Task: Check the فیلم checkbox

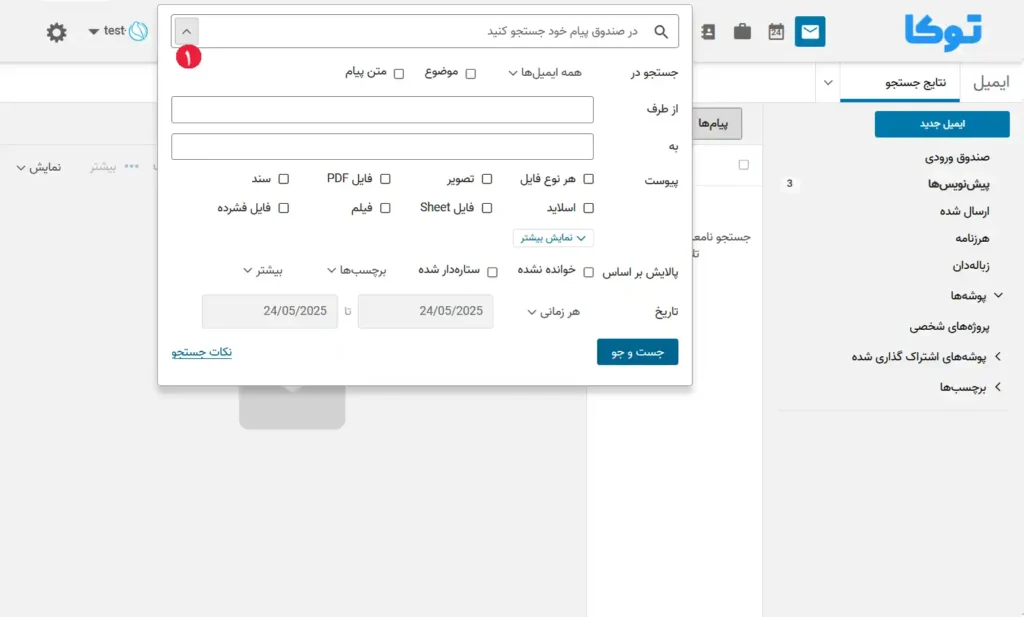Action: tap(385, 208)
